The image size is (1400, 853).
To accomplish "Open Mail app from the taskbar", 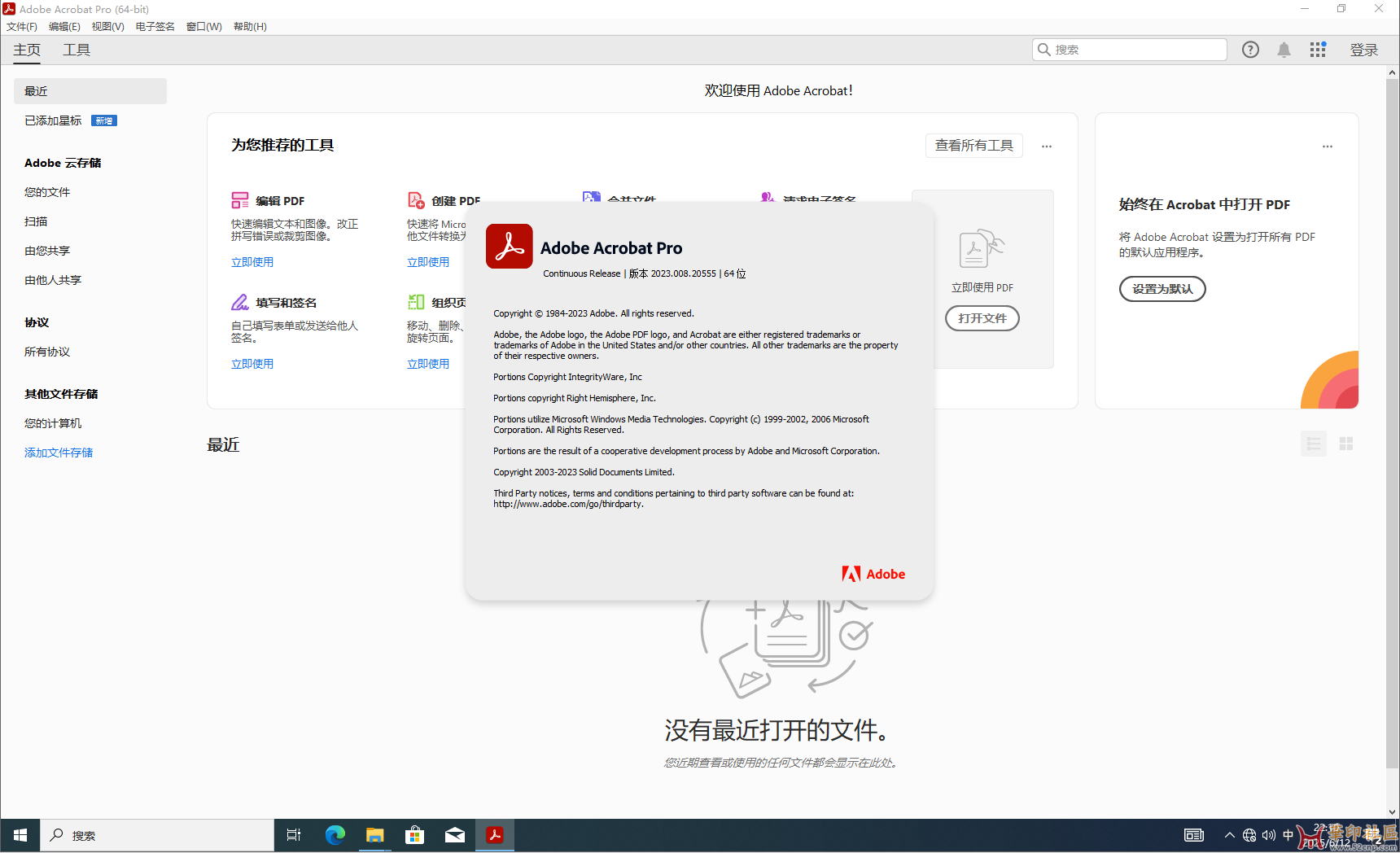I will 454,835.
